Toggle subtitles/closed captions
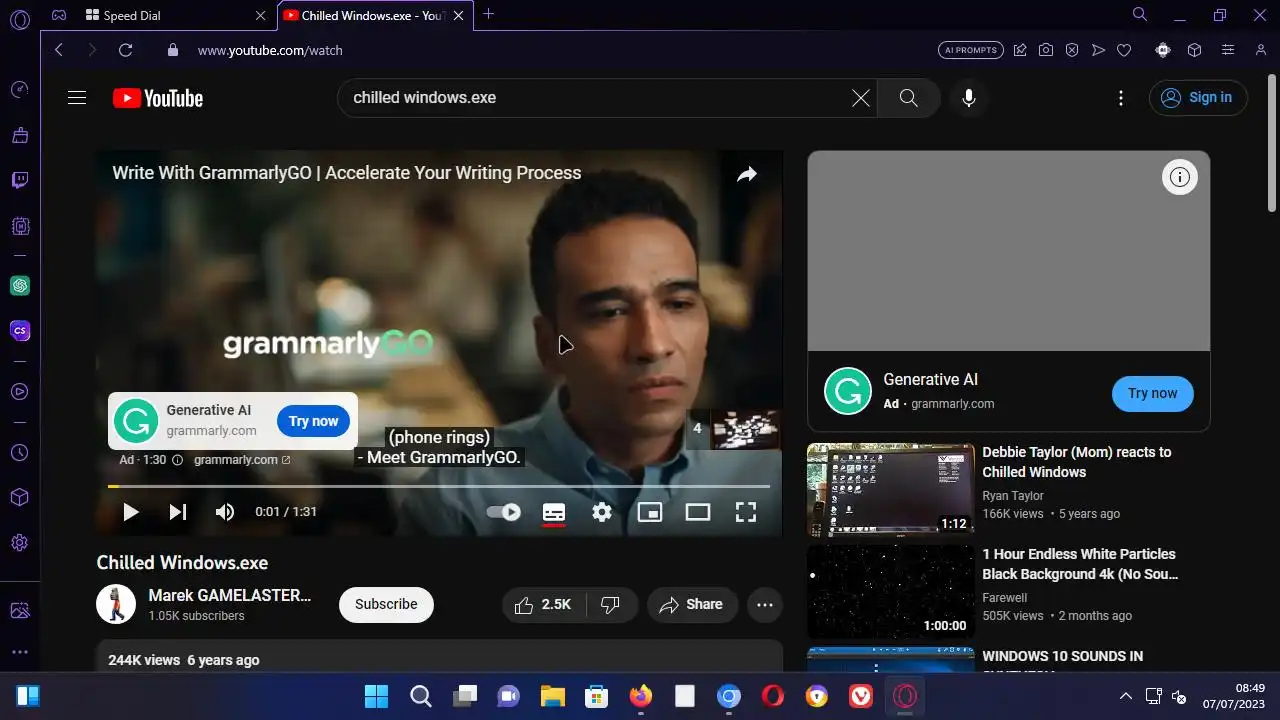Viewport: 1280px width, 720px height. 554,512
